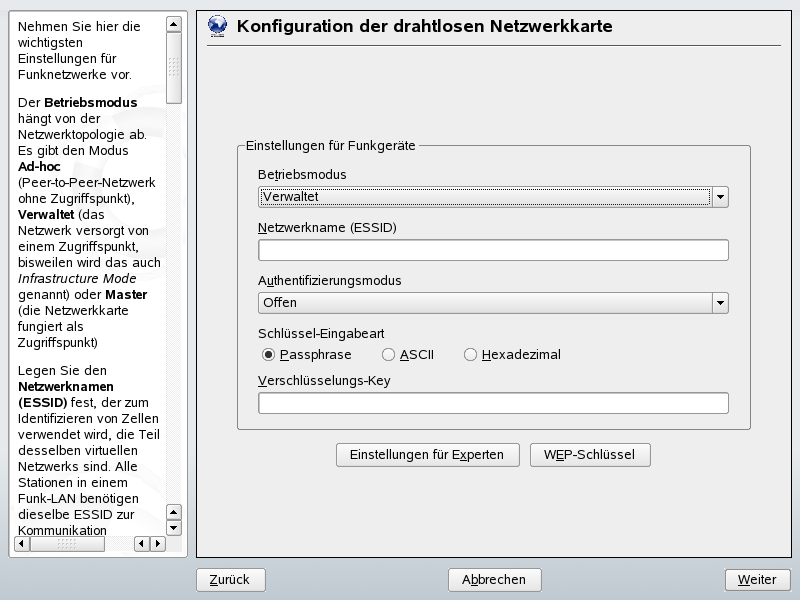800x600 pixels.
Task: Proceed with the Weiter button
Action: click(757, 580)
